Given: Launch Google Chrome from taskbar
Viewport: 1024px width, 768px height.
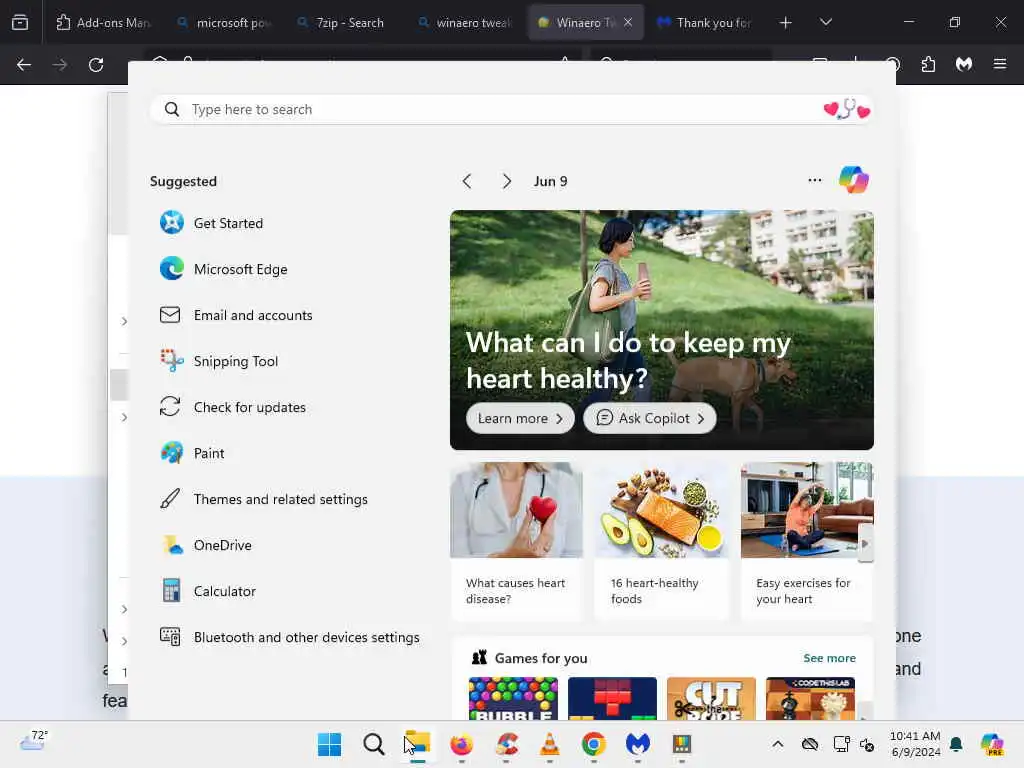Looking at the screenshot, I should coord(594,744).
